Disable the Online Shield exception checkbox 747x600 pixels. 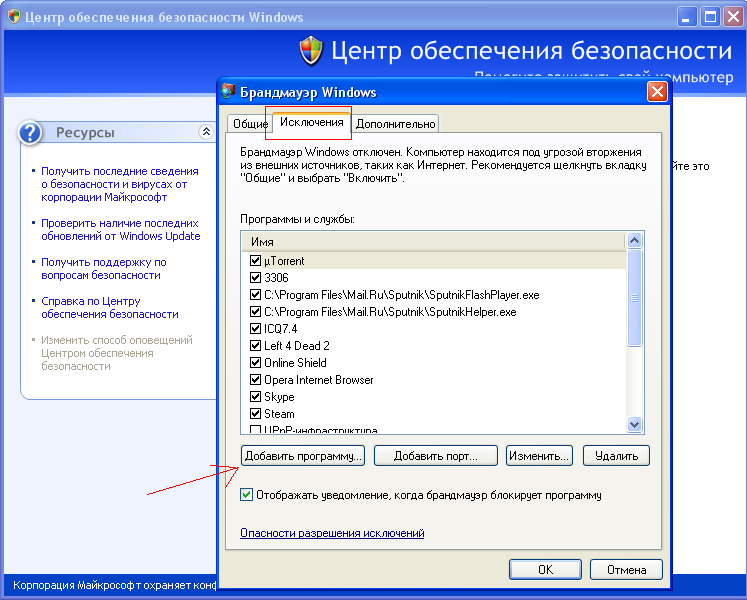[x=255, y=363]
